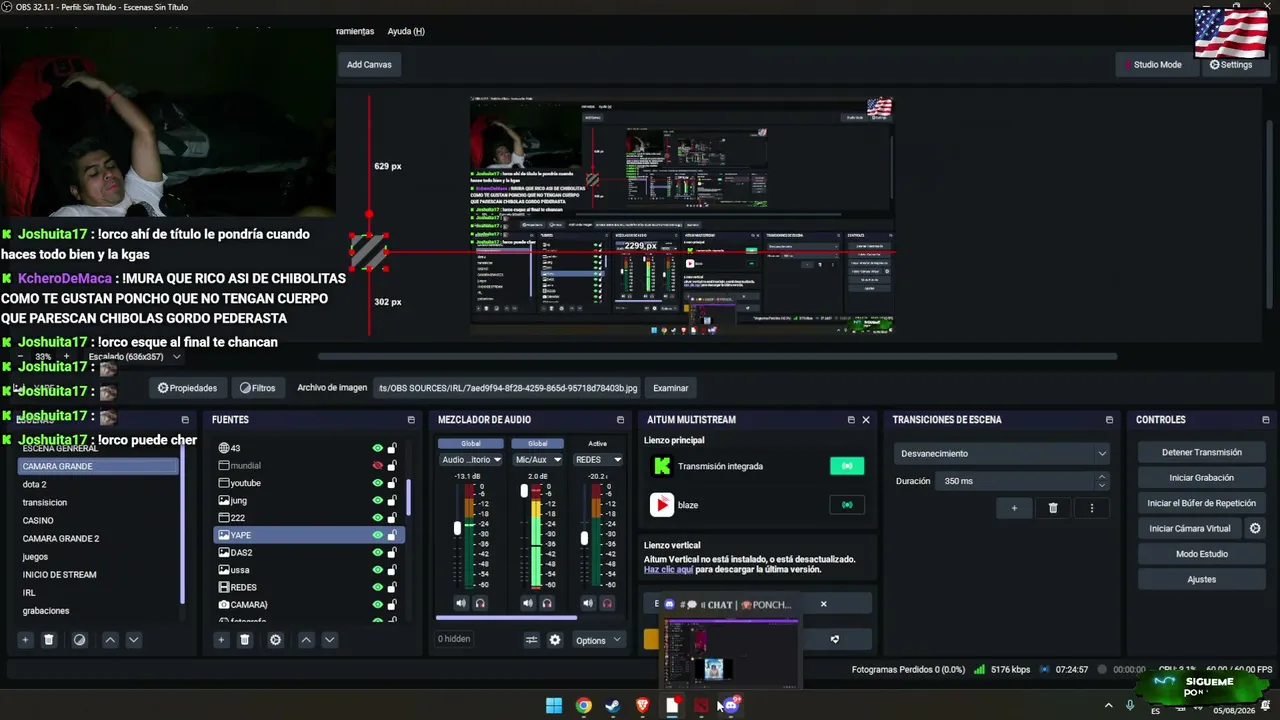
Task: Open the audio mixer layout sliders icon
Action: point(532,640)
